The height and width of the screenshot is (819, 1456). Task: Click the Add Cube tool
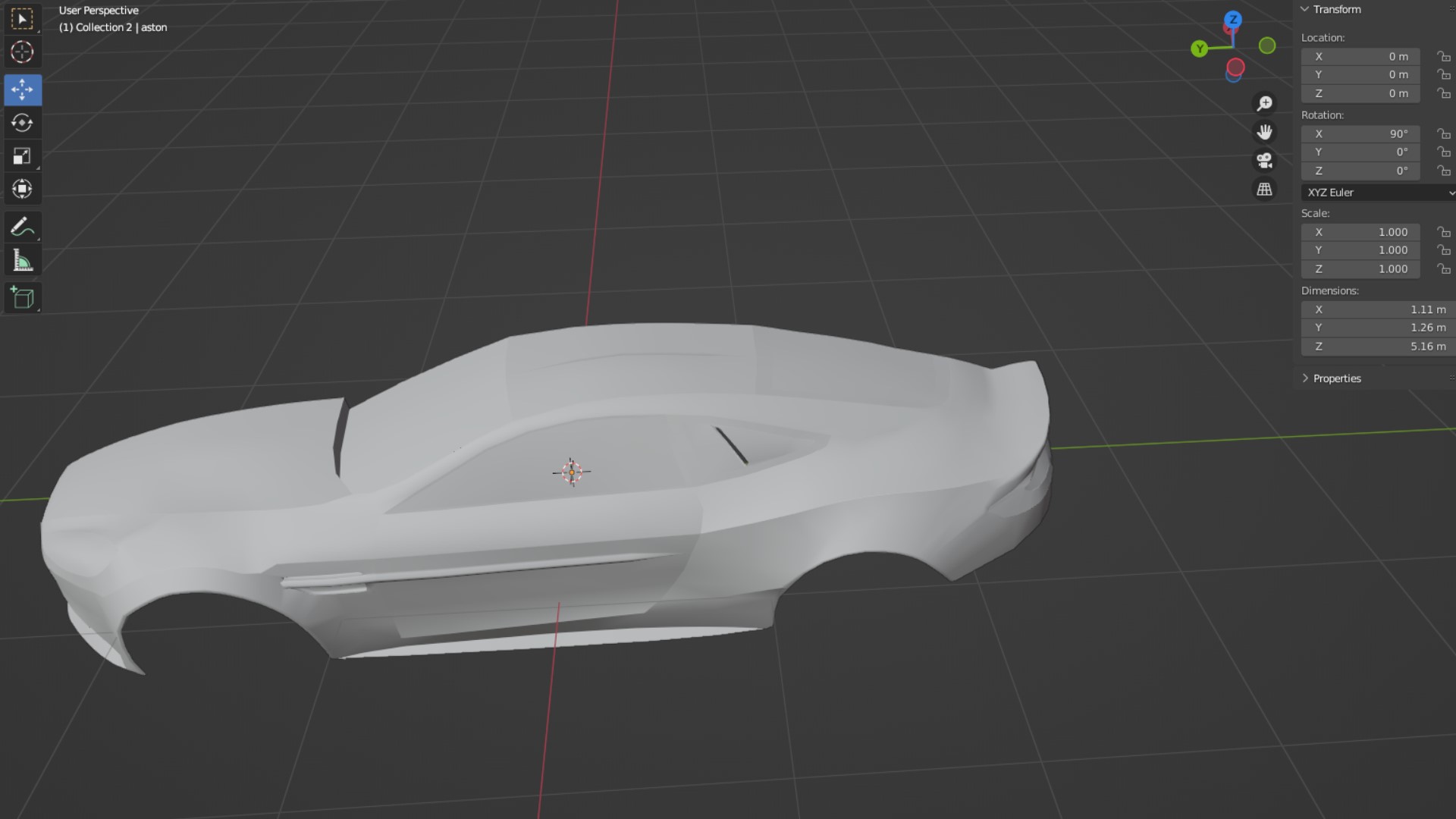coord(22,298)
